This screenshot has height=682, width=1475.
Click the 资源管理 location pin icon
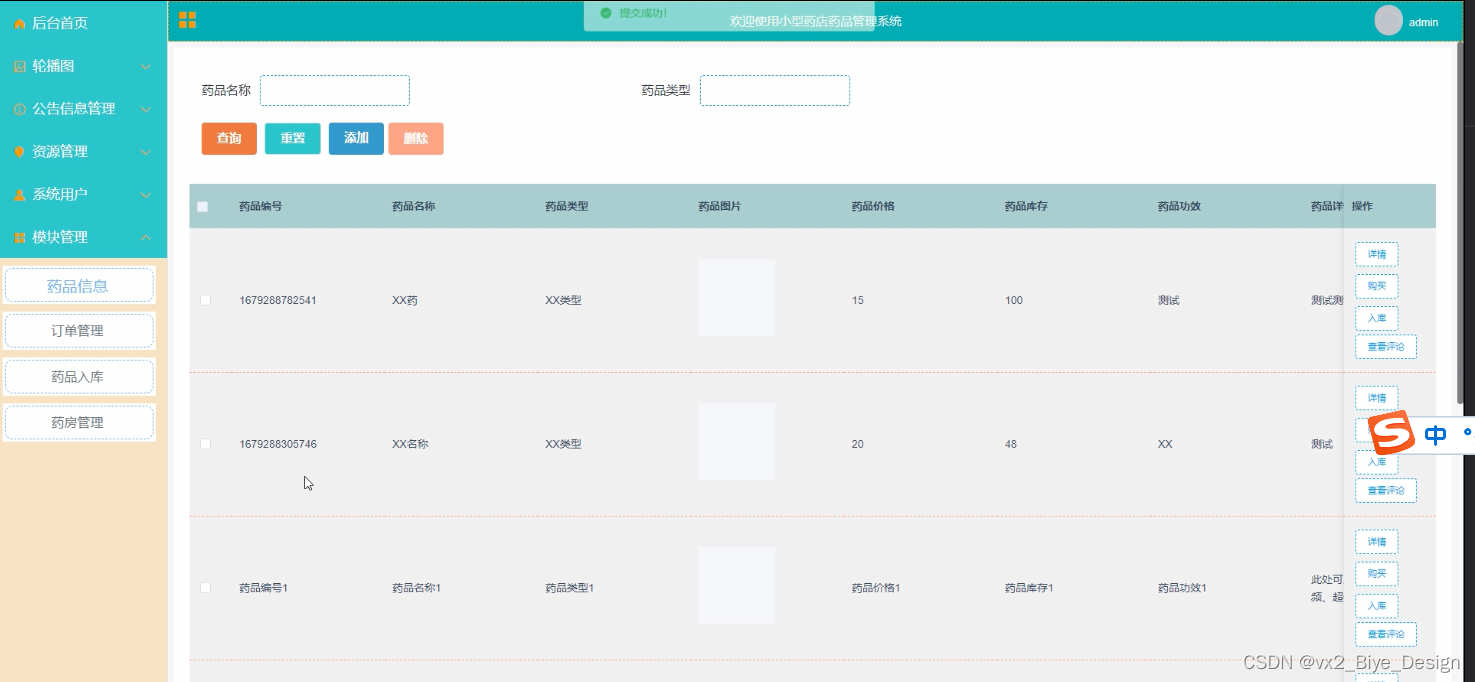[x=19, y=152]
